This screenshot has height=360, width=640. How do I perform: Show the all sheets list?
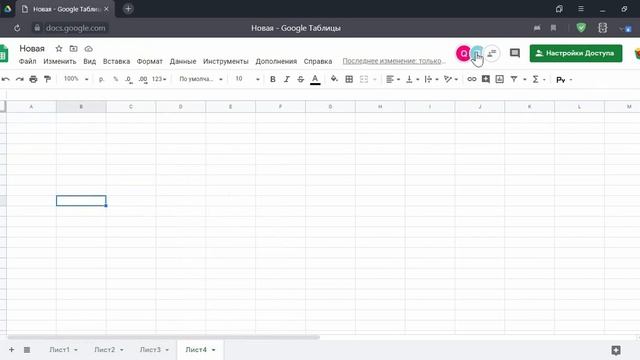click(x=27, y=350)
